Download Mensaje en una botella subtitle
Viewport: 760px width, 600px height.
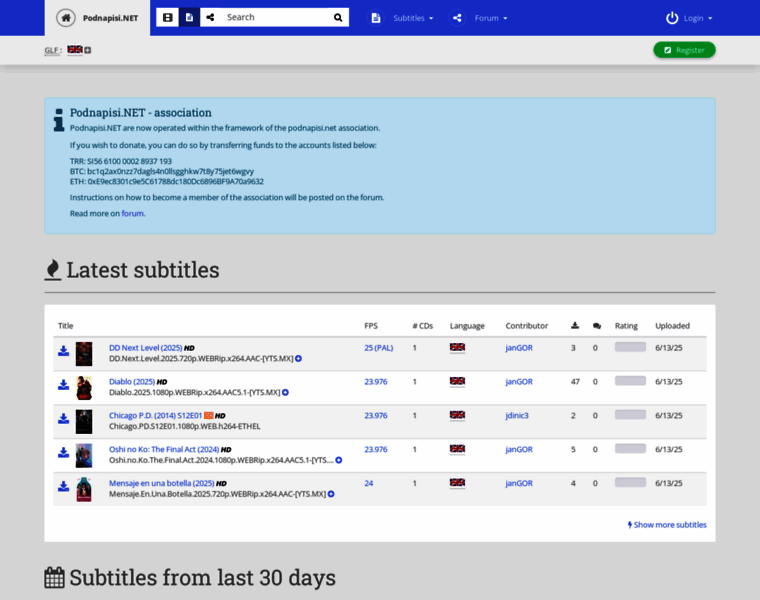tap(63, 487)
